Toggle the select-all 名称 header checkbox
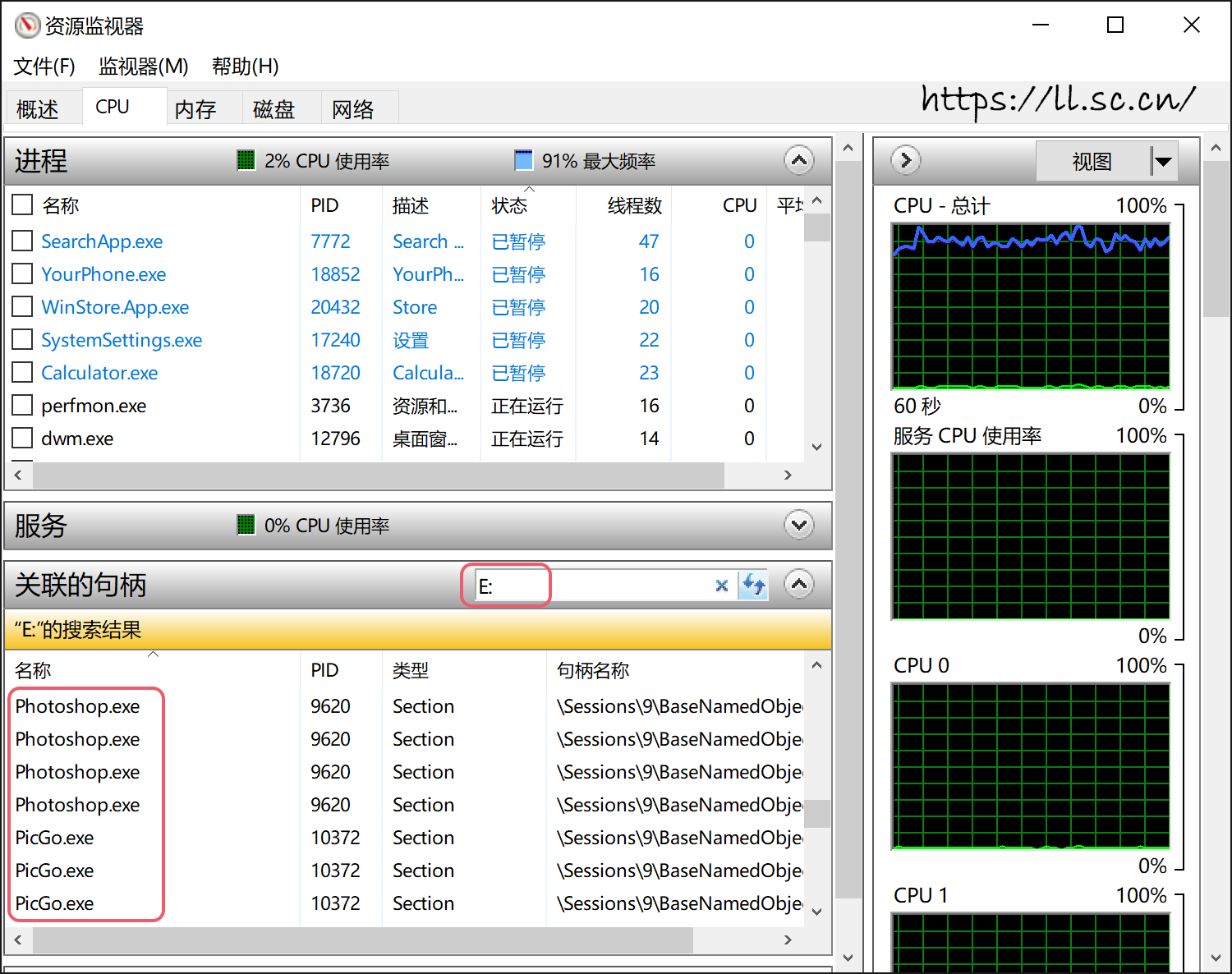 23,204
